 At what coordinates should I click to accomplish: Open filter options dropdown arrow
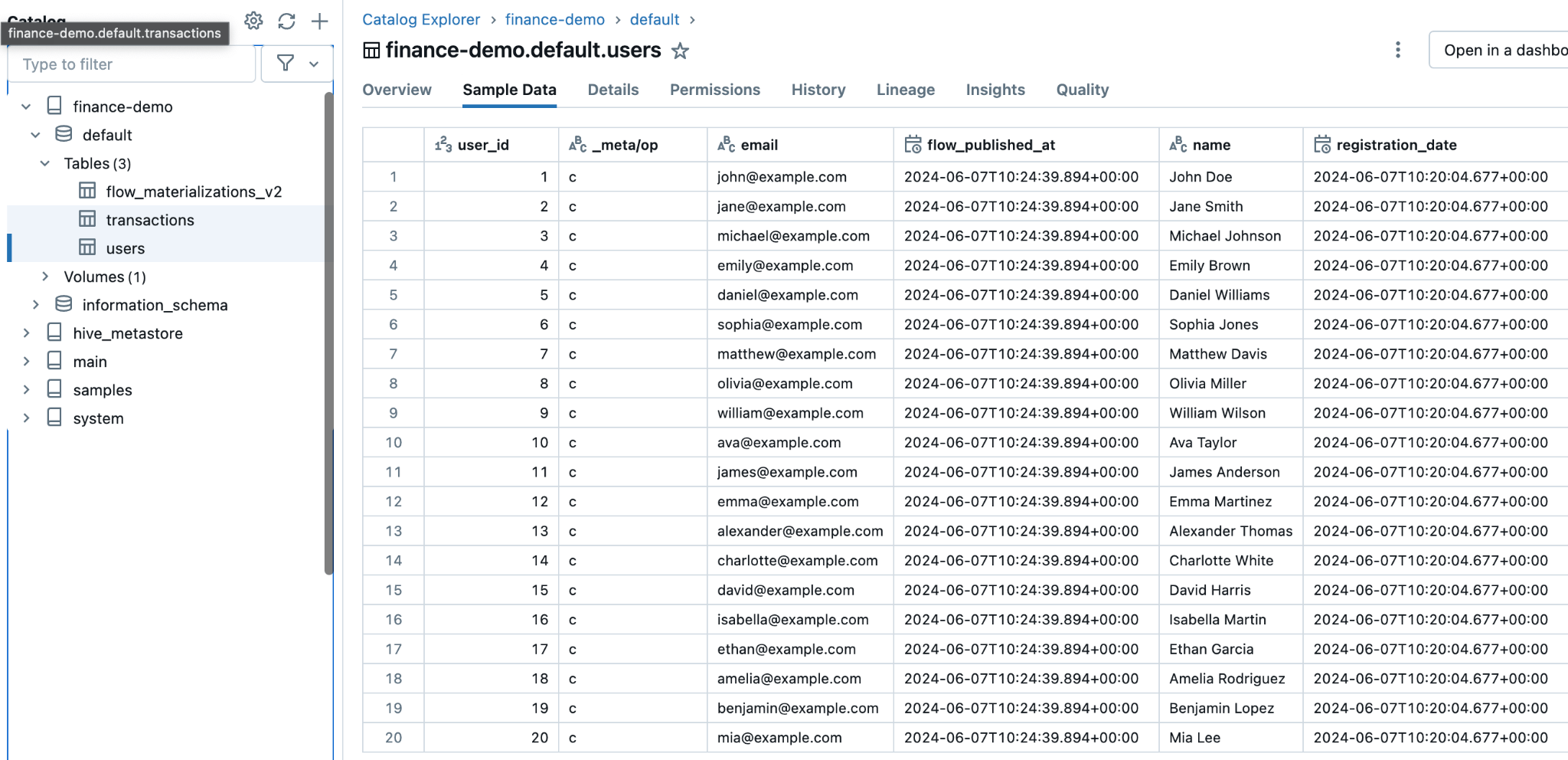pyautogui.click(x=314, y=64)
